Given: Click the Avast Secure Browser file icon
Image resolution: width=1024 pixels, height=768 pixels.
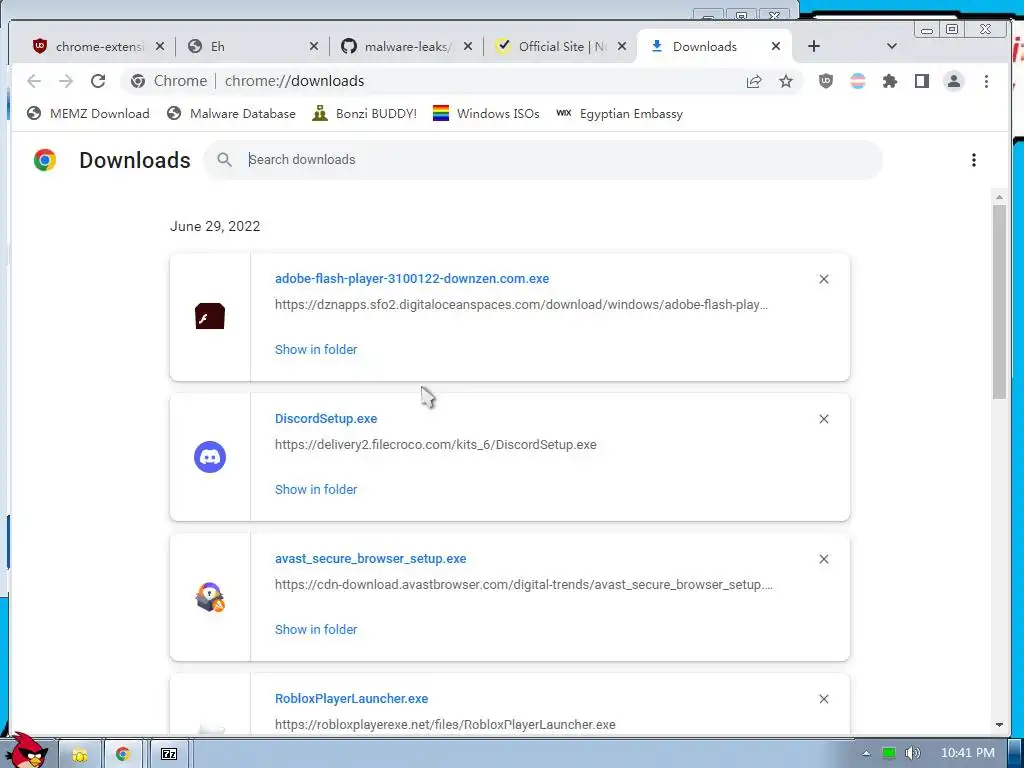Looking at the screenshot, I should click(210, 597).
